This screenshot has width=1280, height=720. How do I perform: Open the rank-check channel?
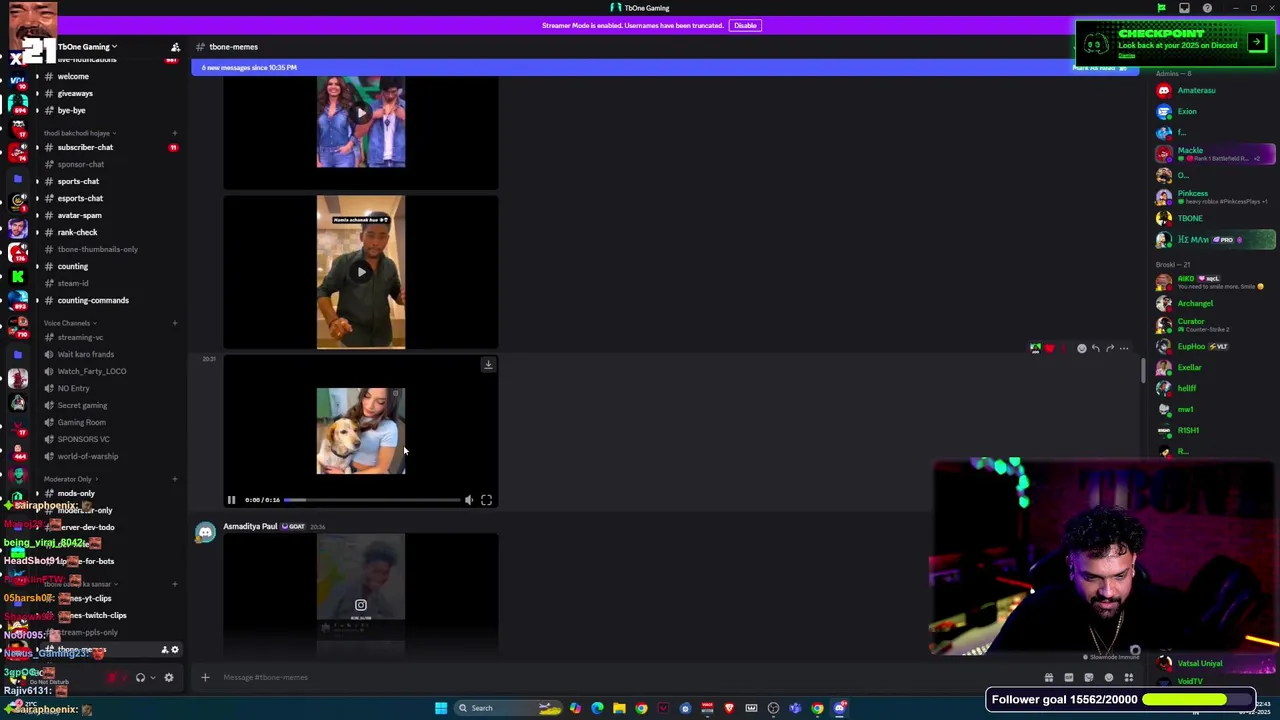[x=77, y=232]
